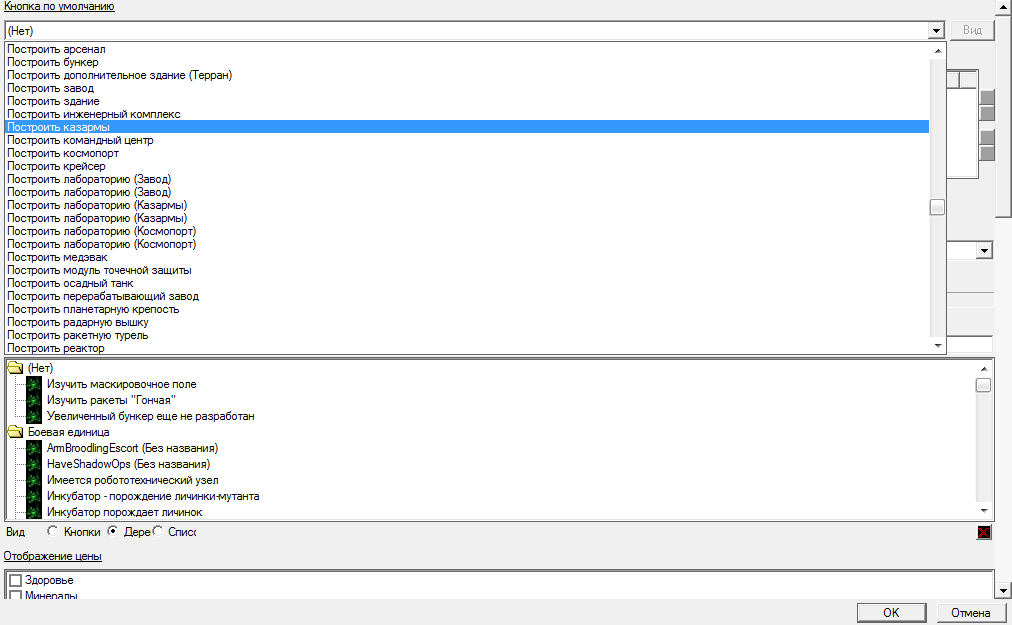Select the "Дерево" tree view radio button
Image resolution: width=1012 pixels, height=625 pixels.
(113, 532)
